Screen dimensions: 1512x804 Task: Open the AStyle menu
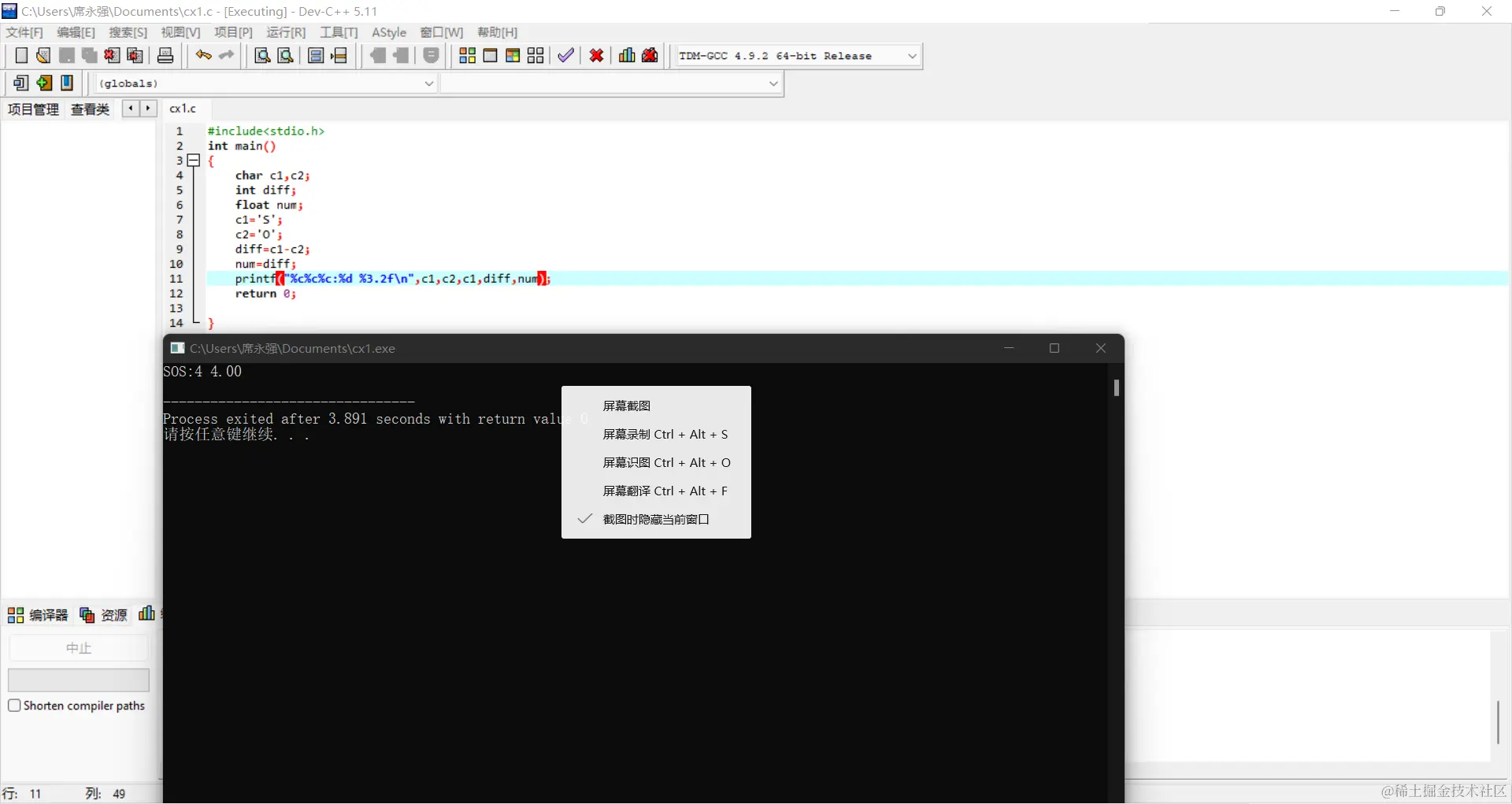[x=389, y=32]
